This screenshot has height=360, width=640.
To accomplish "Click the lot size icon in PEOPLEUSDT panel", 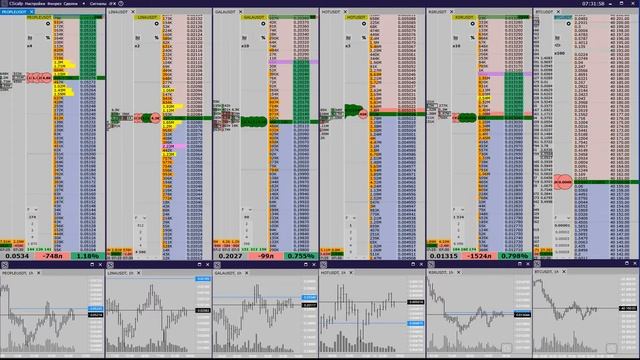I will 30,38.
